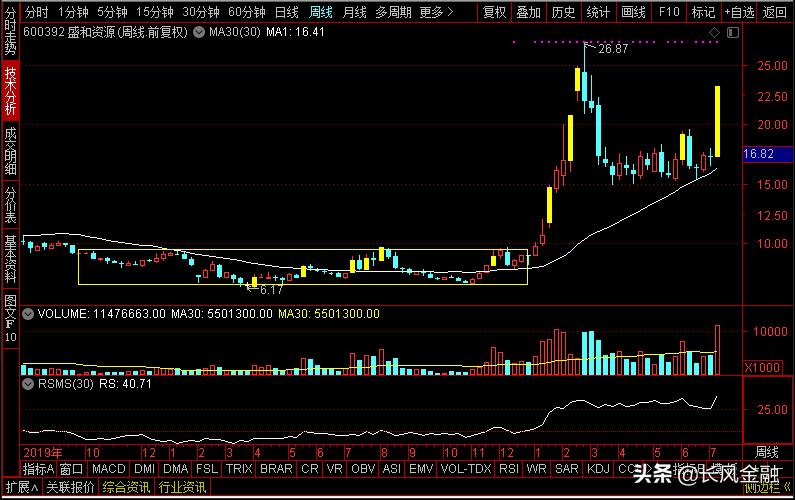Image resolution: width=795 pixels, height=500 pixels.
Task: Apply the FSL indicator
Action: [207, 469]
